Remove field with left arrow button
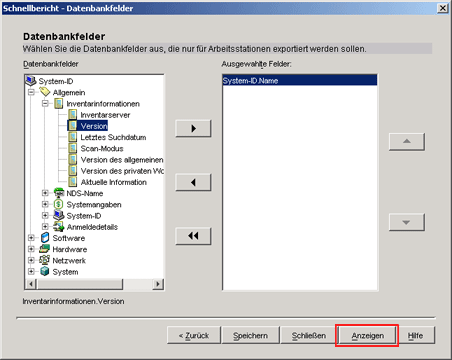452x360 pixels. (193, 182)
